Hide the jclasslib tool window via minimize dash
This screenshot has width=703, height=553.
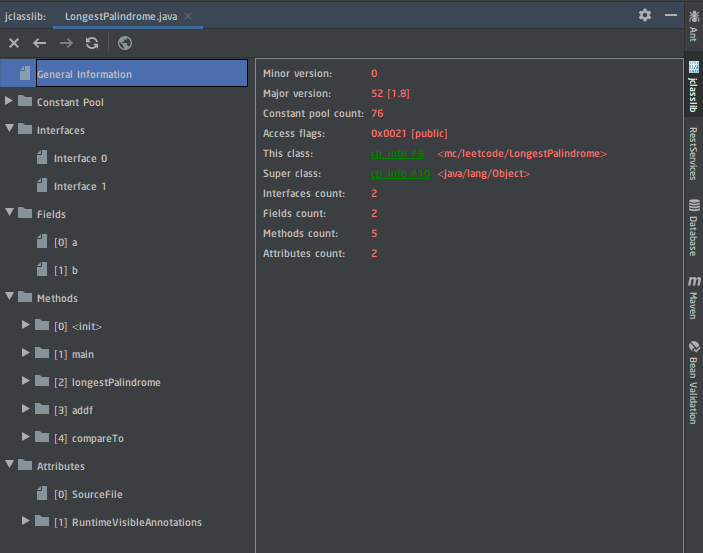[x=671, y=15]
